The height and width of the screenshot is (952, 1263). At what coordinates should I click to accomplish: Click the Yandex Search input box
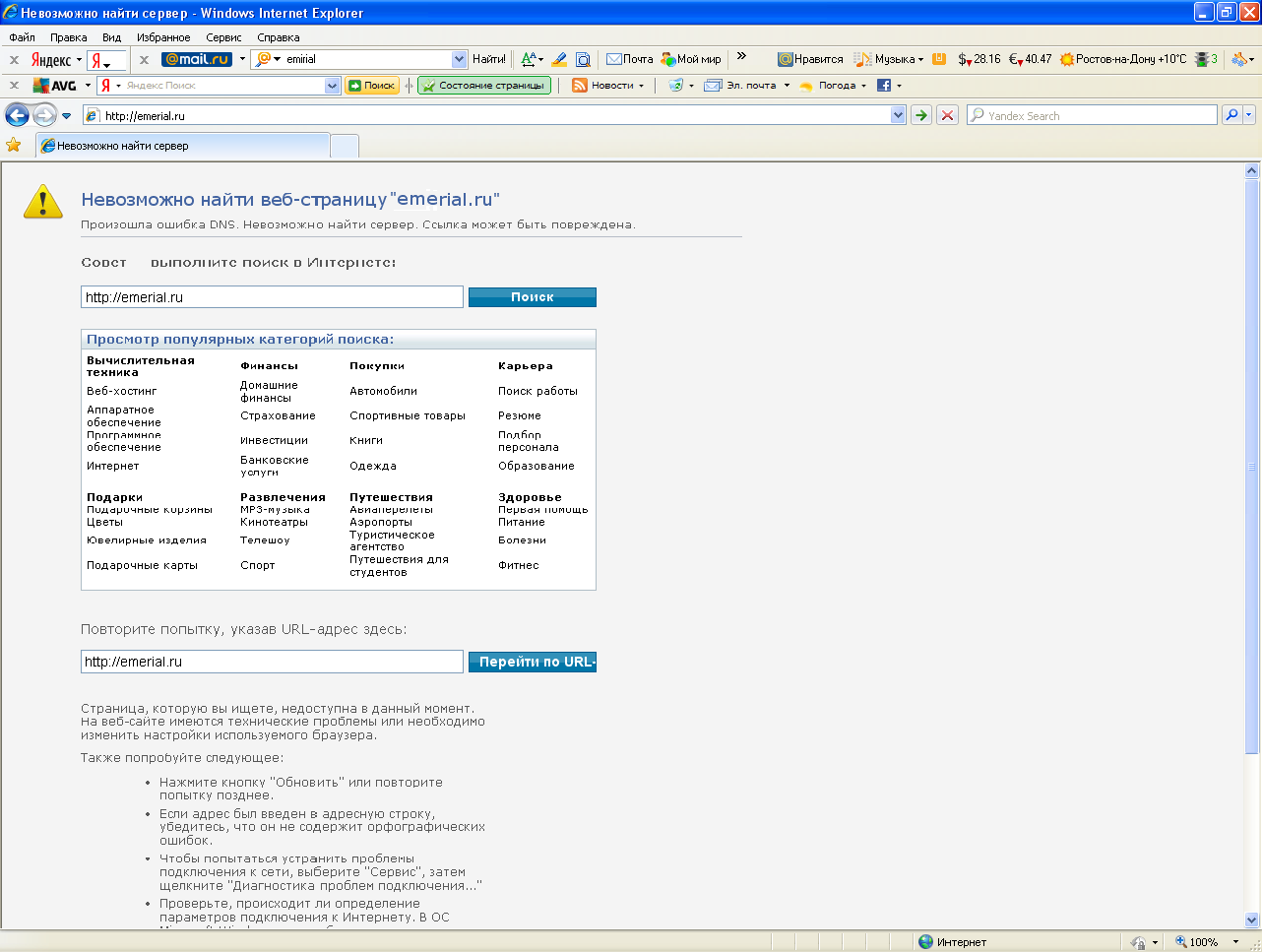coord(1092,115)
